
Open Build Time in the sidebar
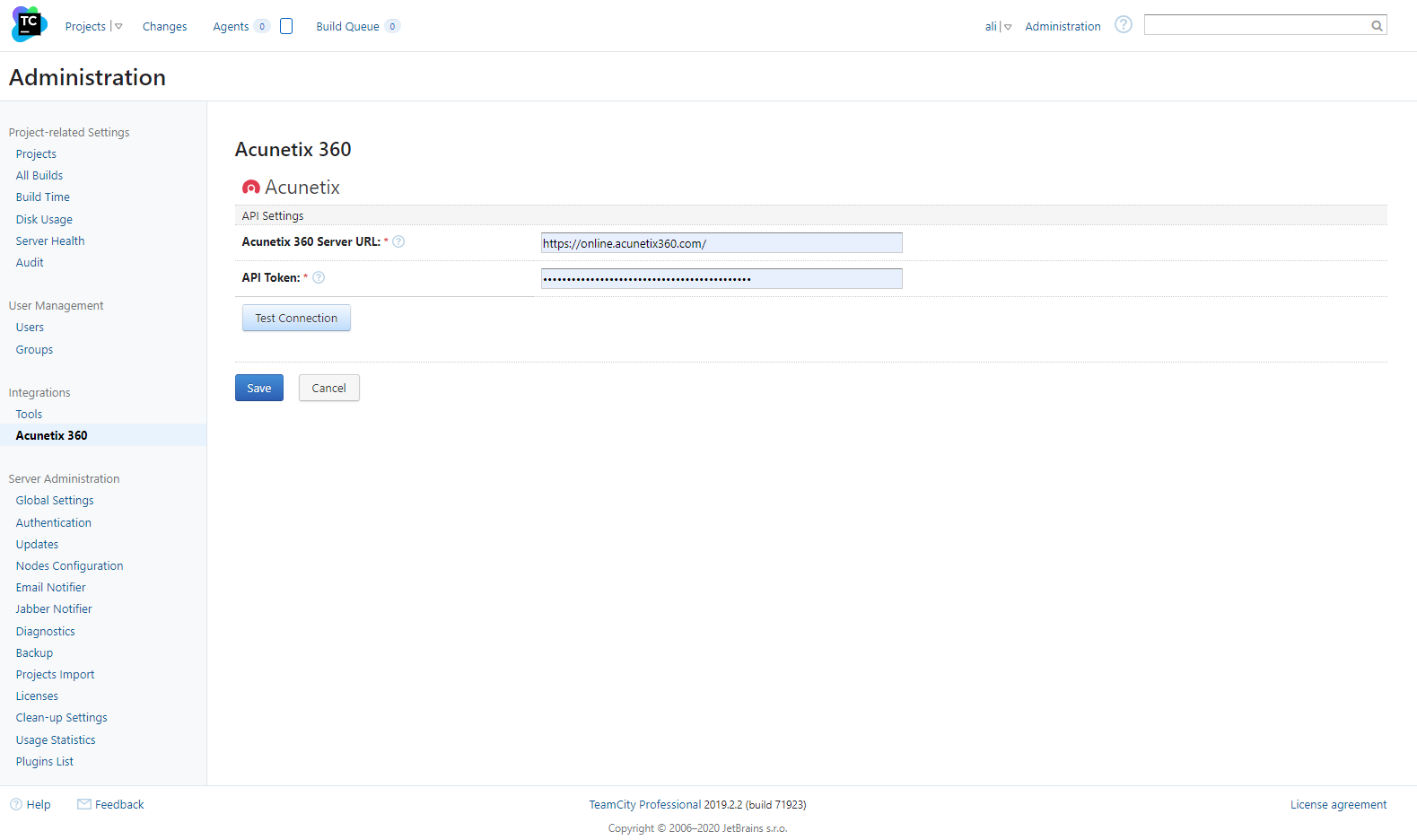pyautogui.click(x=42, y=197)
